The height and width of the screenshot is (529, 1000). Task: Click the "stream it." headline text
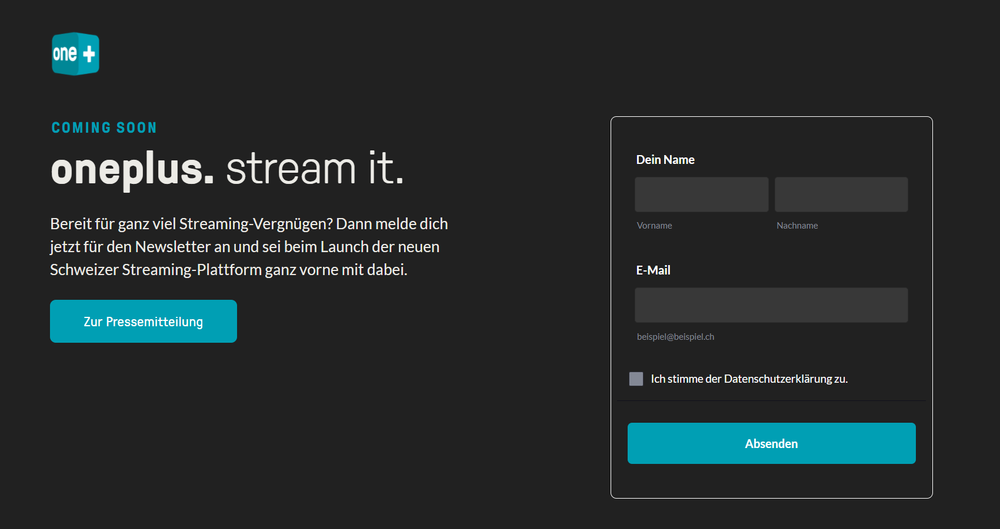coord(315,170)
